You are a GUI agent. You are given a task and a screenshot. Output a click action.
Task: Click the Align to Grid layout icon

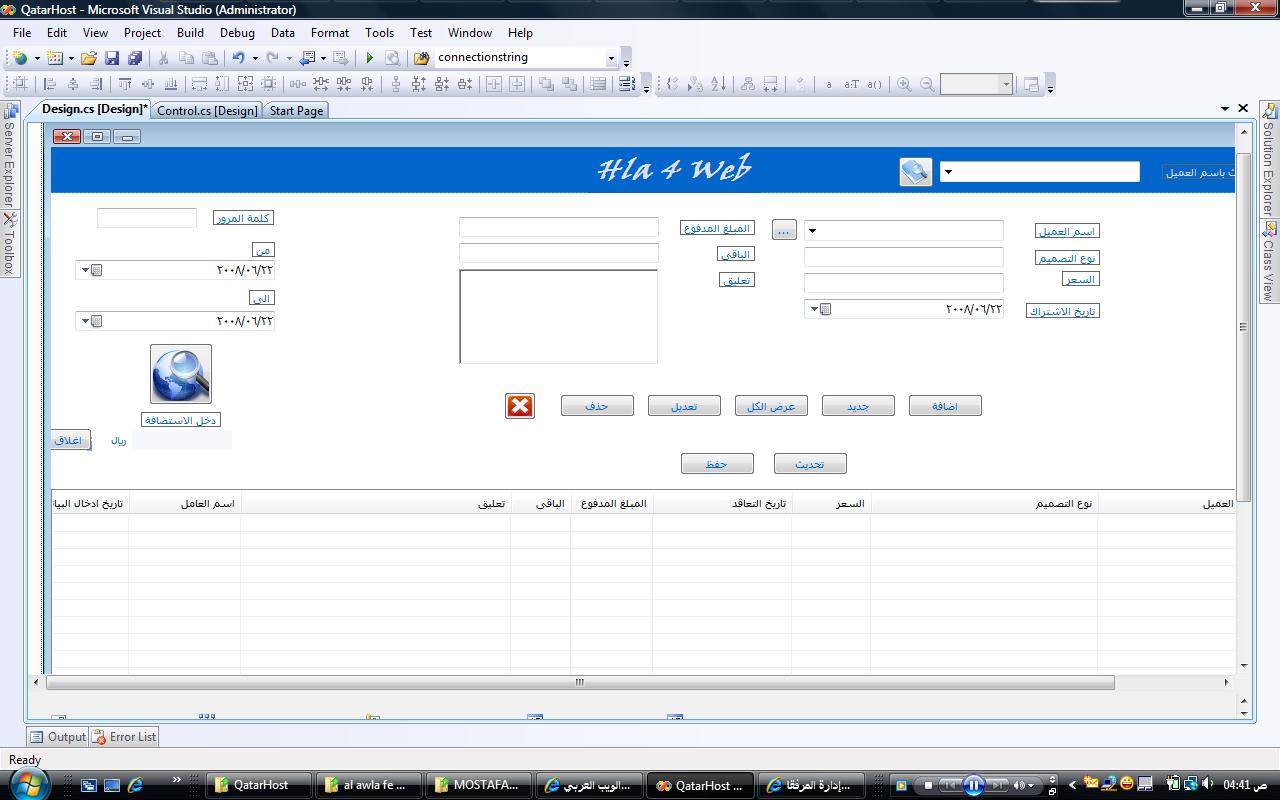point(20,84)
